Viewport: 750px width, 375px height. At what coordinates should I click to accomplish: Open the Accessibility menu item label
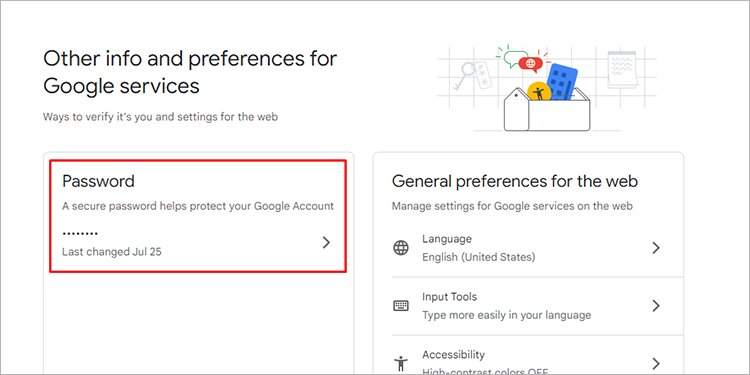pos(453,354)
